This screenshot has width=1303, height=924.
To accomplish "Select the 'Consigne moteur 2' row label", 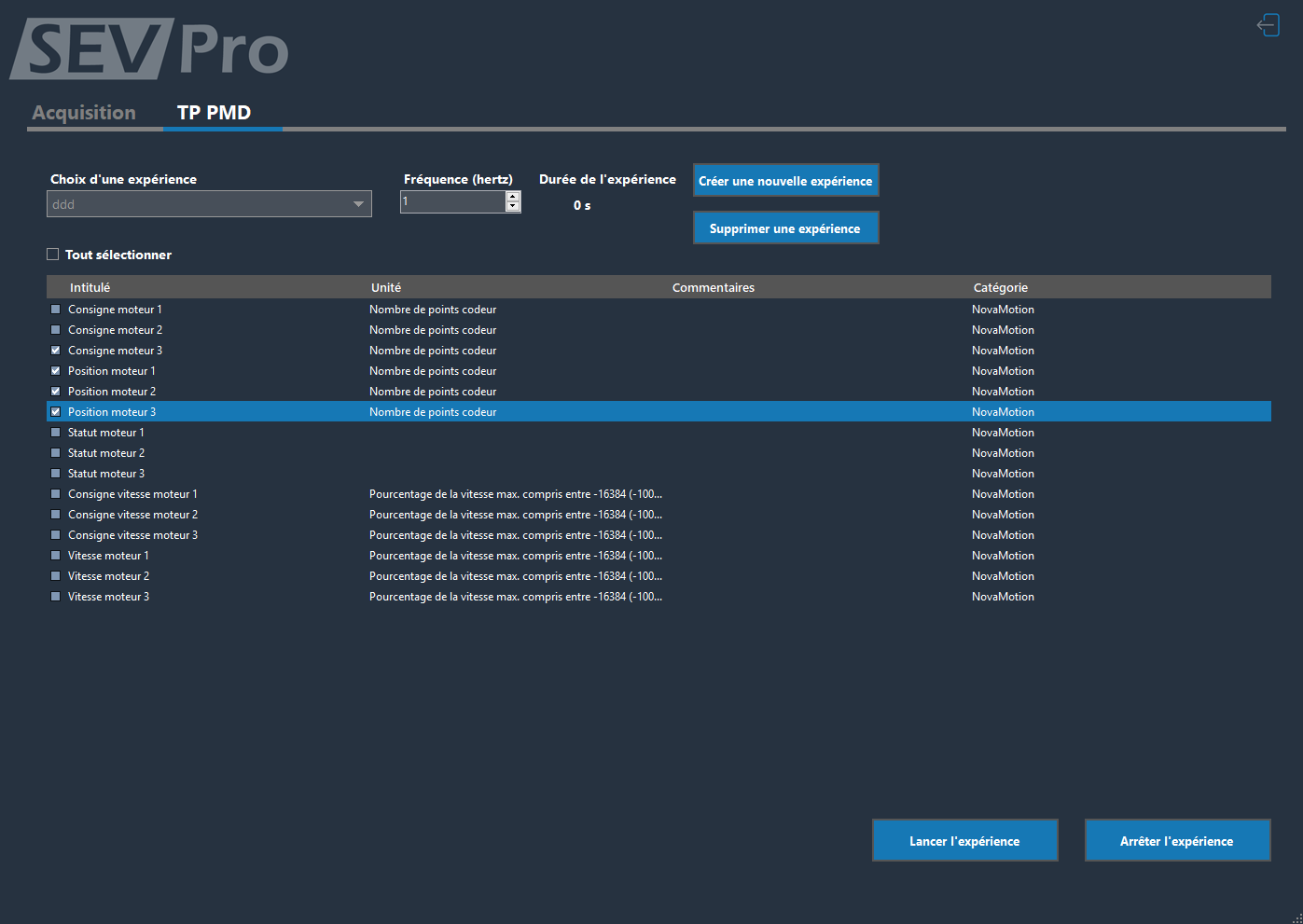I will coord(115,330).
